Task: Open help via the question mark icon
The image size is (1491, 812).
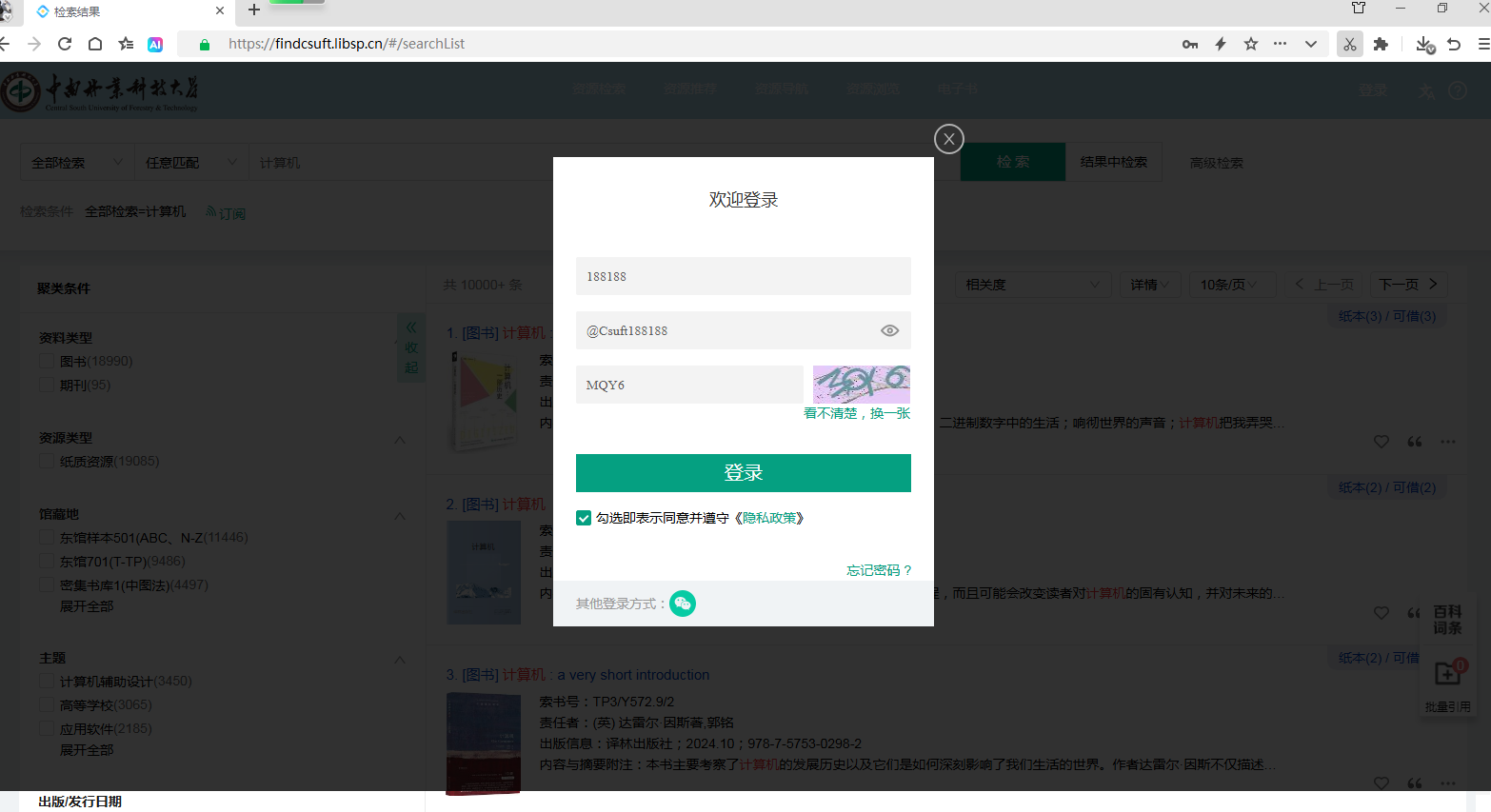Action: (1458, 90)
